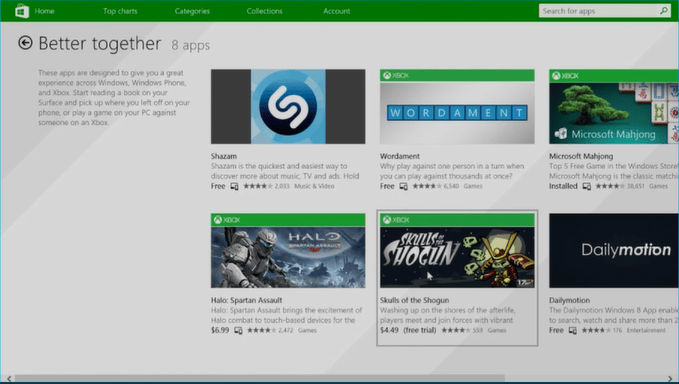Click the Skulls of the Shogun title
This screenshot has height=384, width=679.
pyautogui.click(x=414, y=300)
